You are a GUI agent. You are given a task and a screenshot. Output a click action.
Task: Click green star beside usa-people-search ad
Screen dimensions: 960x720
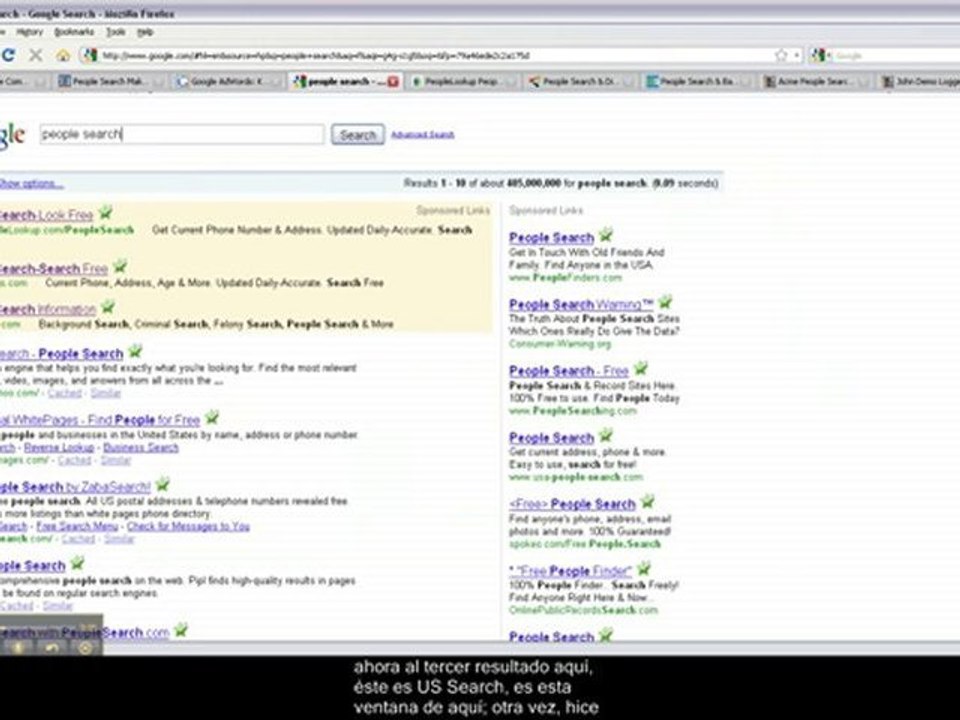pyautogui.click(x=606, y=435)
